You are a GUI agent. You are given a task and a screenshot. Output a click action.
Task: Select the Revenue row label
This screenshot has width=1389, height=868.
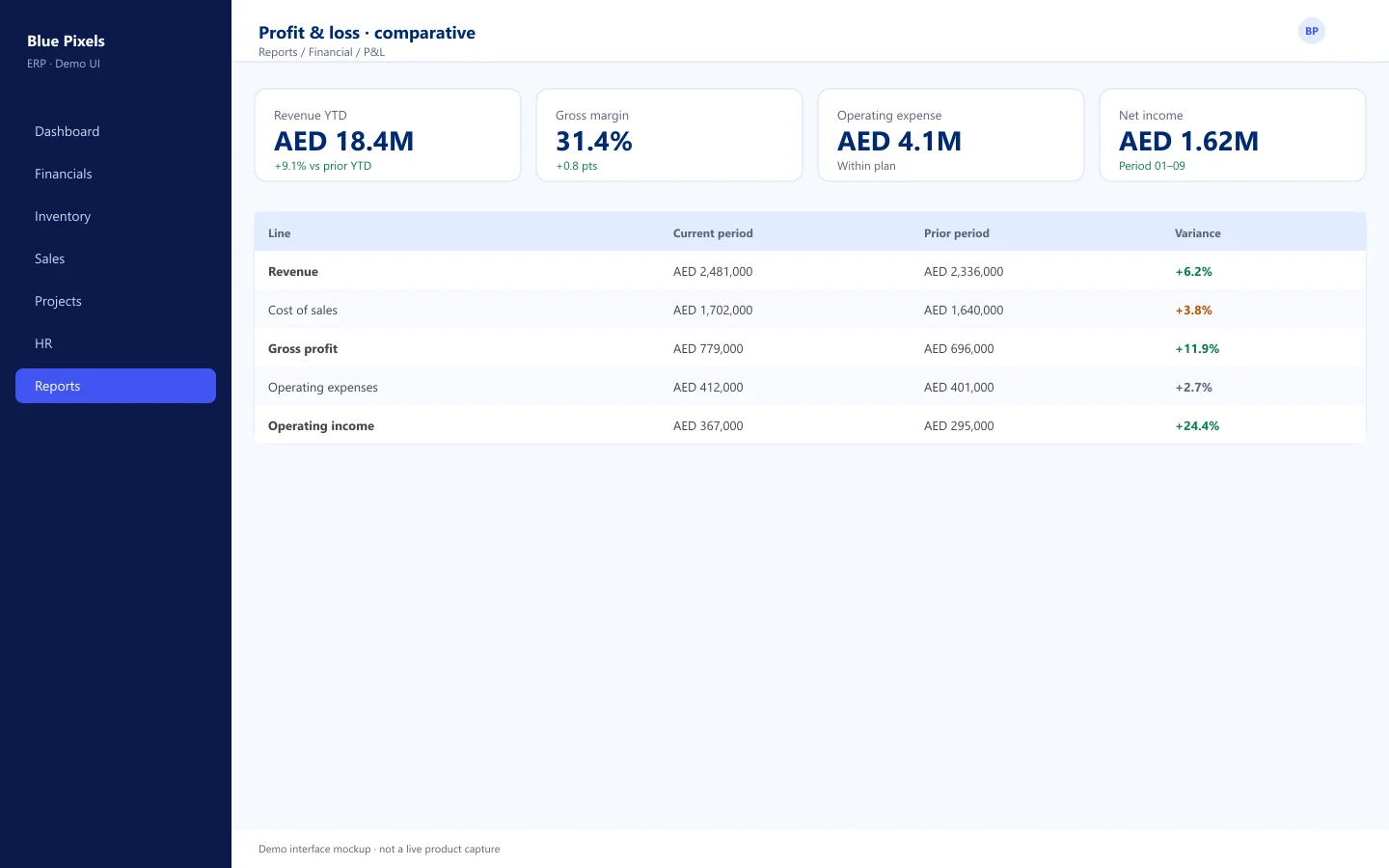pyautogui.click(x=293, y=272)
